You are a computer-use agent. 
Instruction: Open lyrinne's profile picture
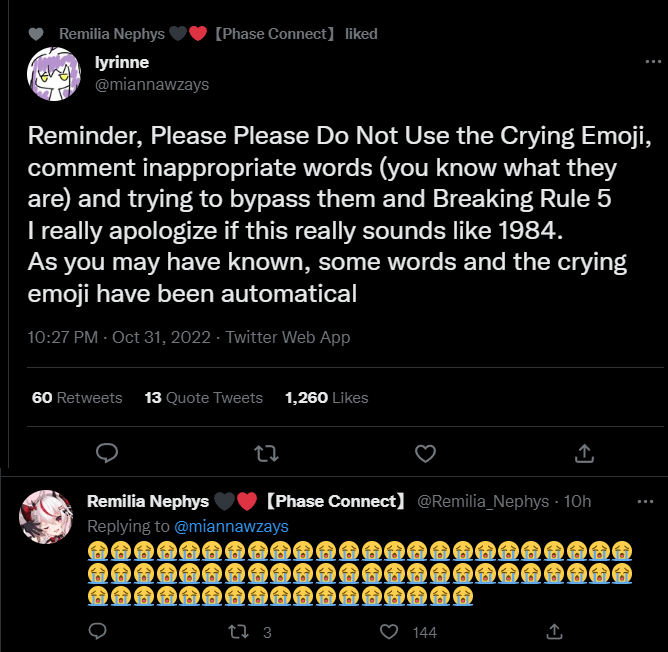[51, 75]
